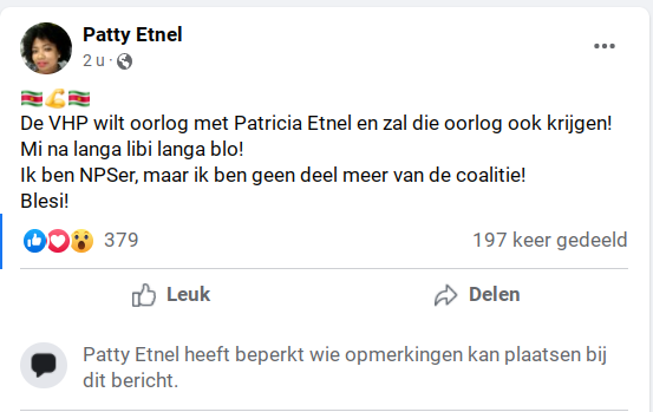Screen dimensions: 653x412
Task: Click the 'Blesi!' line in the post
Action: pyautogui.click(x=46, y=200)
